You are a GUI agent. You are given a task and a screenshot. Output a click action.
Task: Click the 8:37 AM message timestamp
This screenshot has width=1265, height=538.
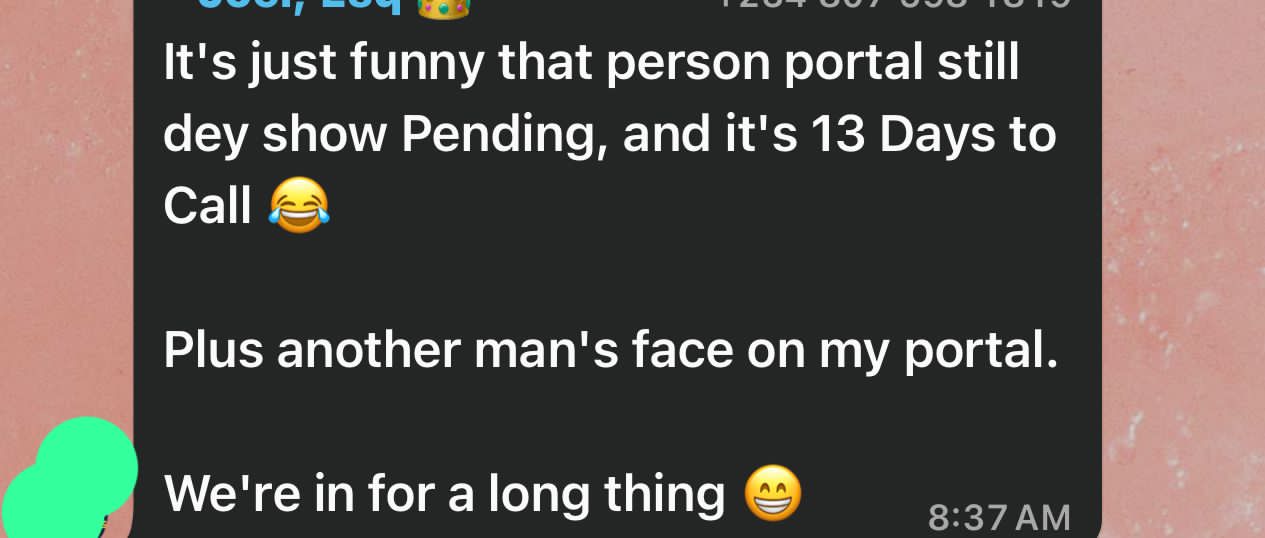click(999, 517)
